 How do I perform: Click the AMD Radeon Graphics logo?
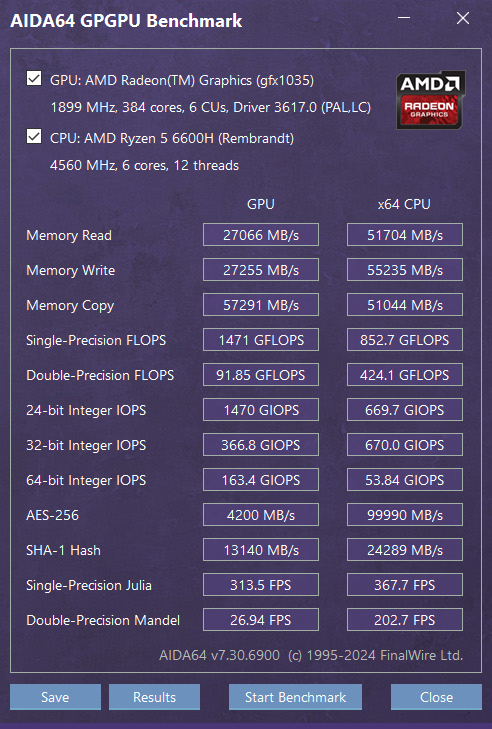431,99
